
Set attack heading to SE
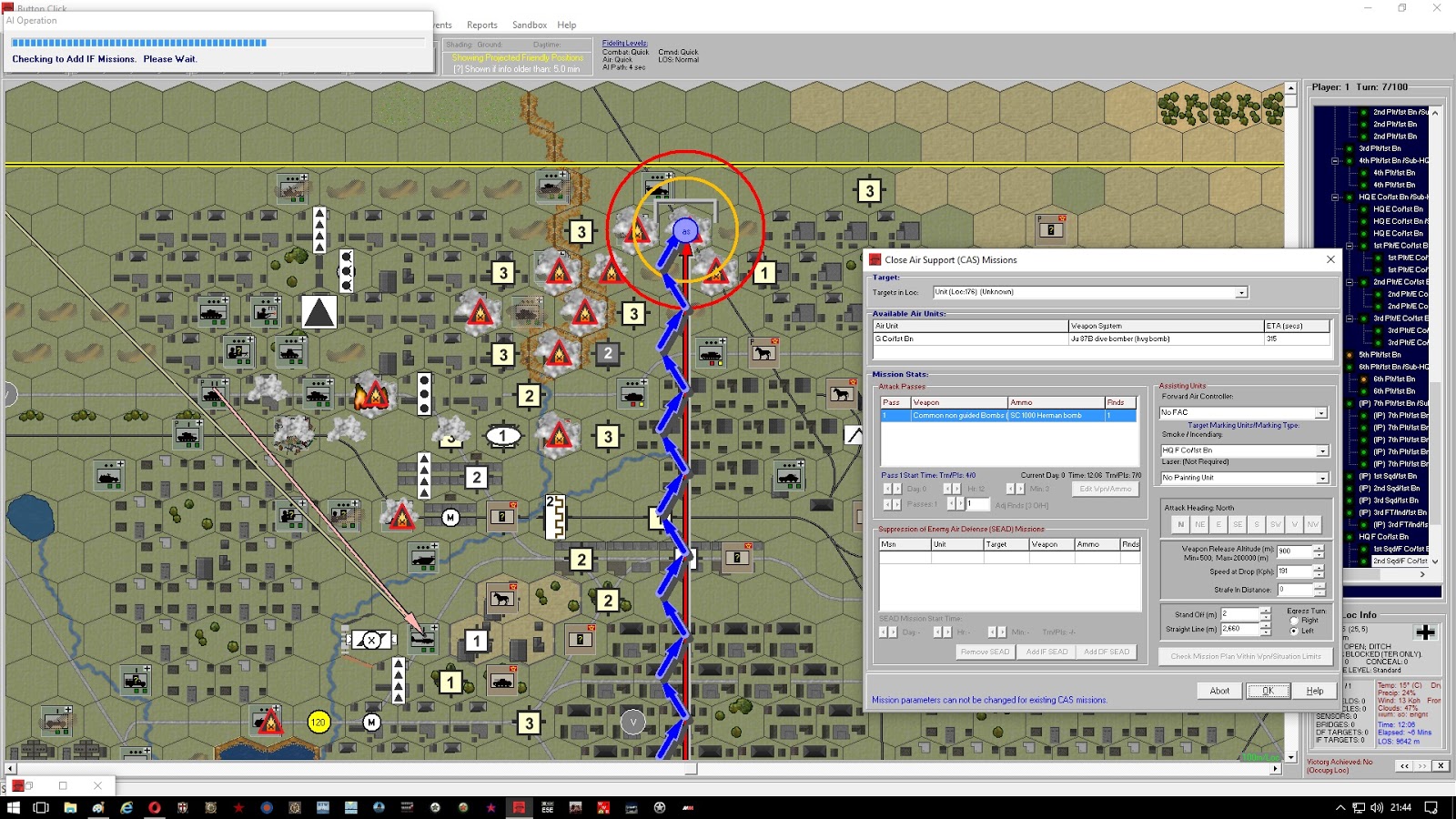click(x=1238, y=524)
